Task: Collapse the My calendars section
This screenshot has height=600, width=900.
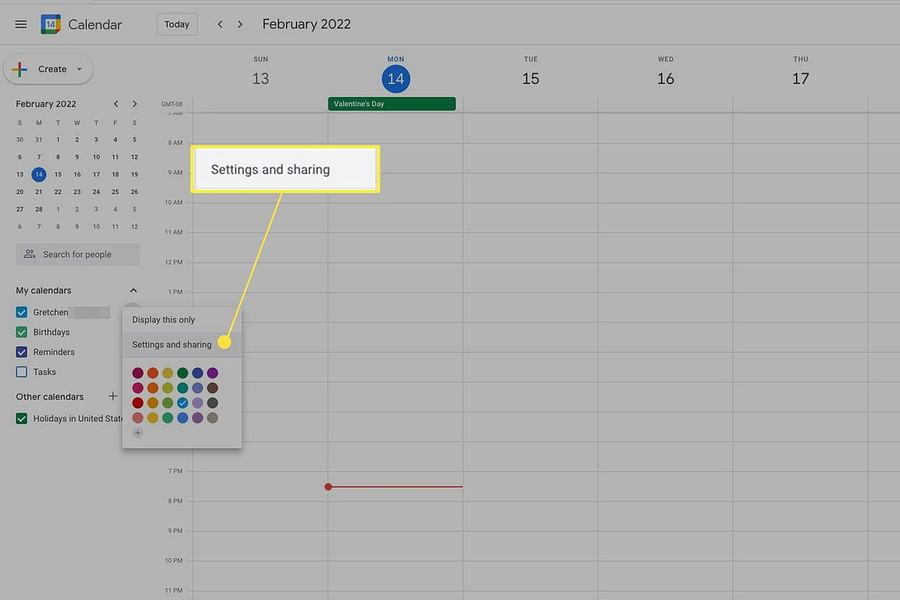Action: (133, 289)
